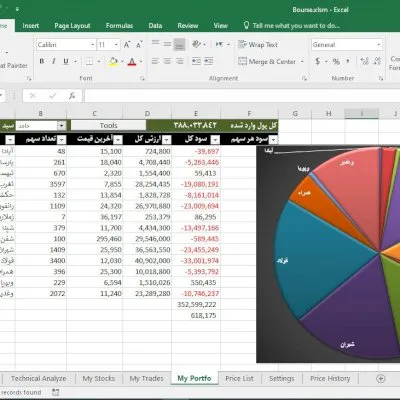Apply Percent Style

point(336,61)
